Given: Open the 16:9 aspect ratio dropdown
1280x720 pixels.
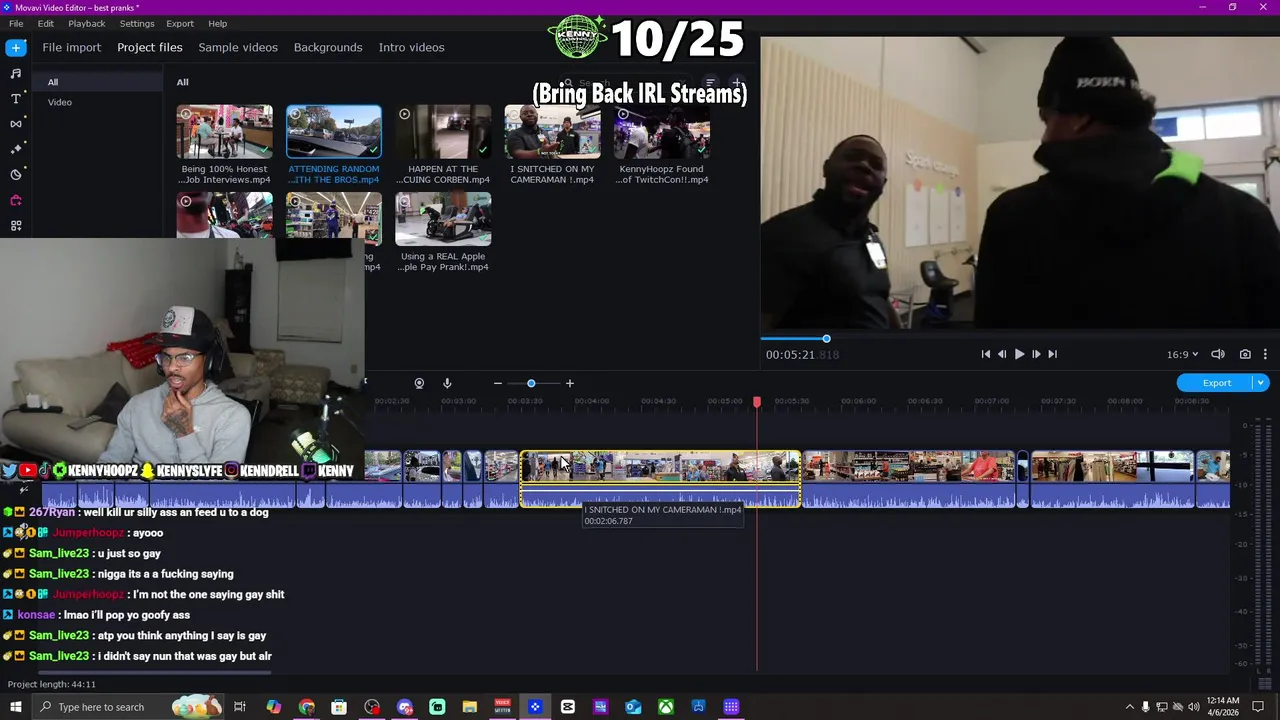Looking at the screenshot, I should point(1182,354).
